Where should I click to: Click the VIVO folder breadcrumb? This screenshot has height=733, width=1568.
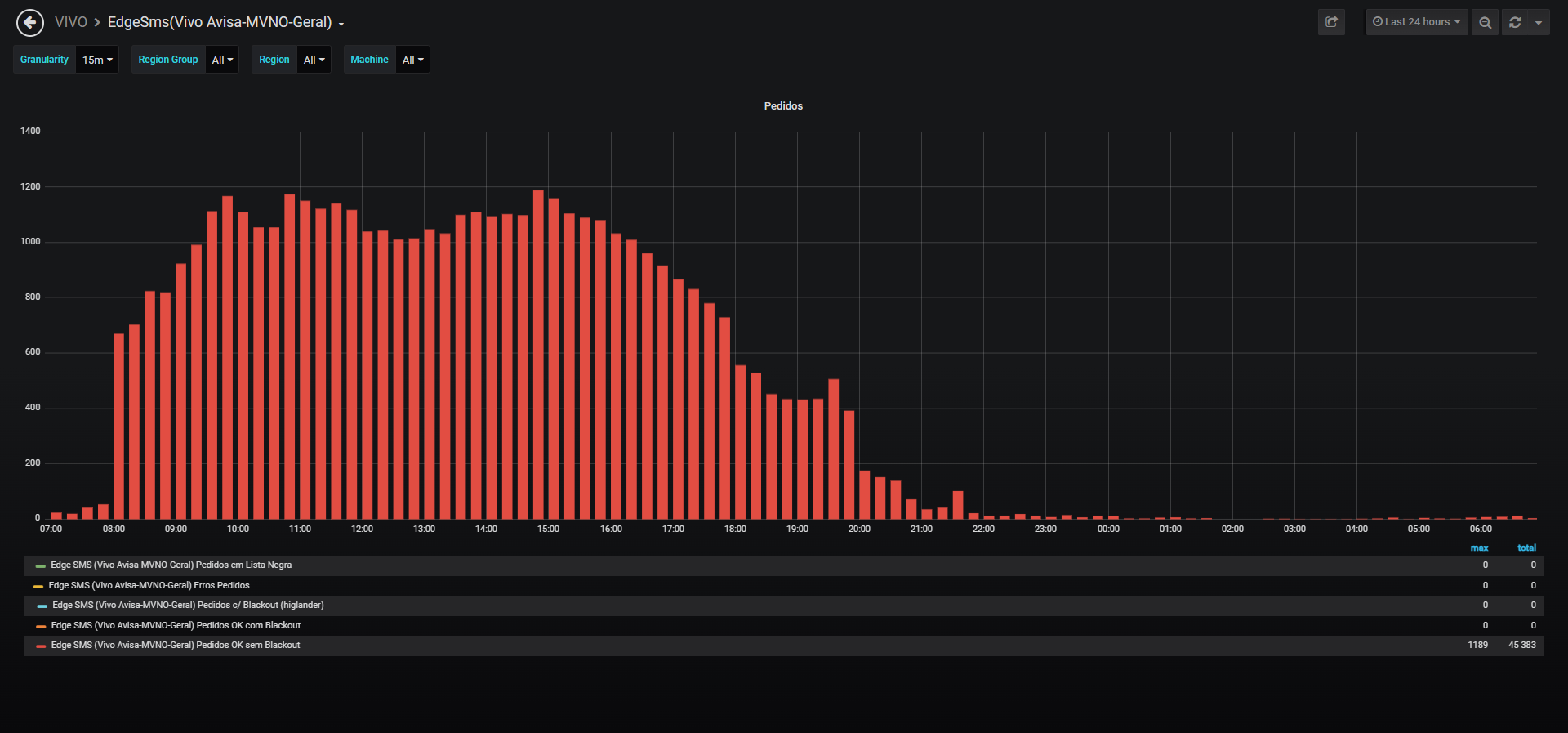(71, 22)
